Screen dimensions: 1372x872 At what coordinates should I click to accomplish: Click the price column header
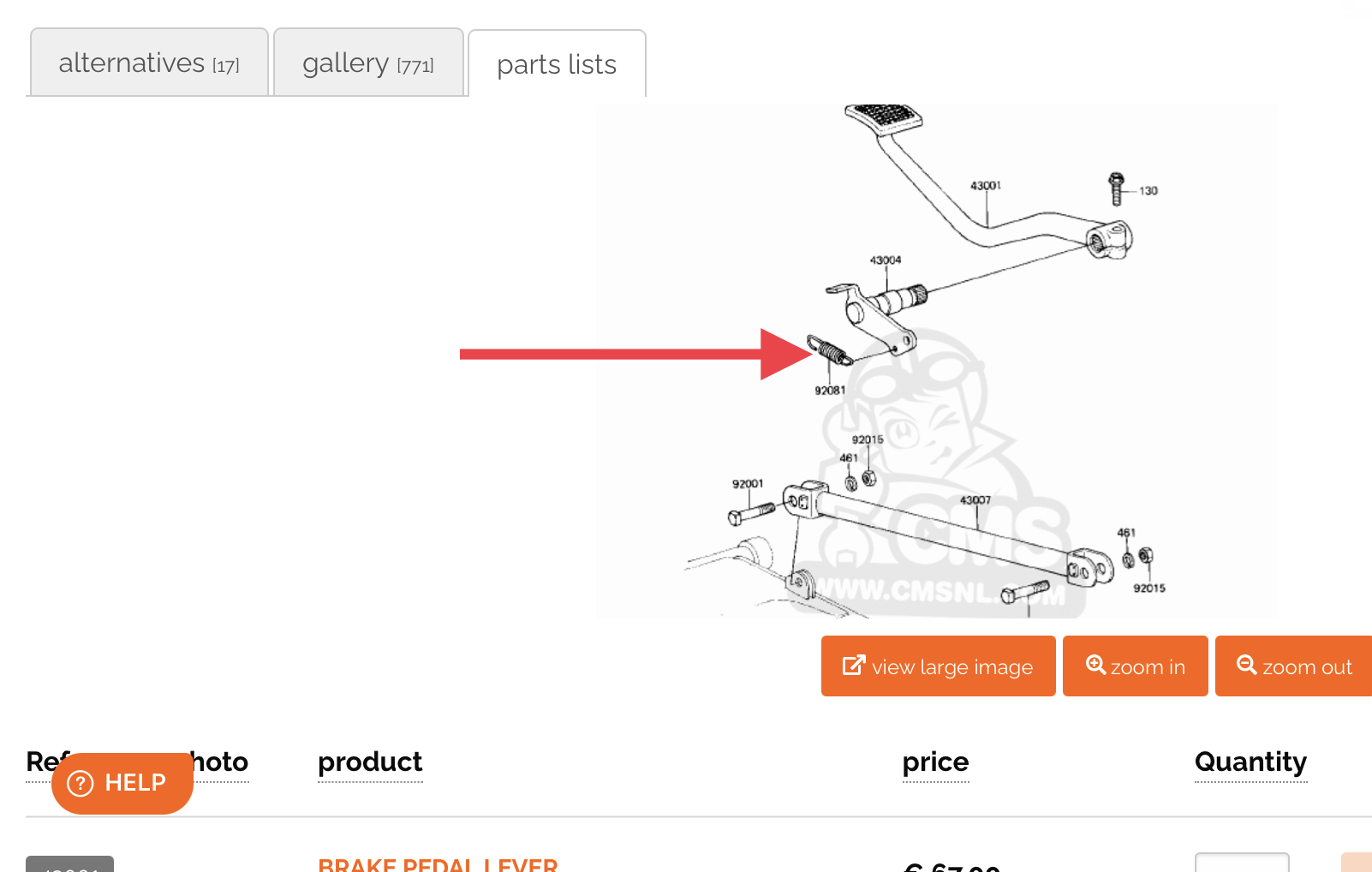tap(935, 762)
